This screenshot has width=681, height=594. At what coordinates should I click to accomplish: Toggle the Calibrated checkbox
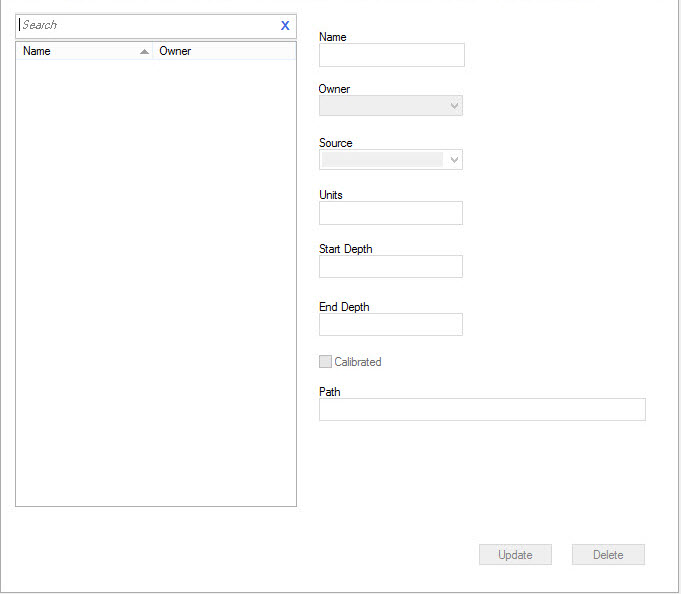pos(325,362)
